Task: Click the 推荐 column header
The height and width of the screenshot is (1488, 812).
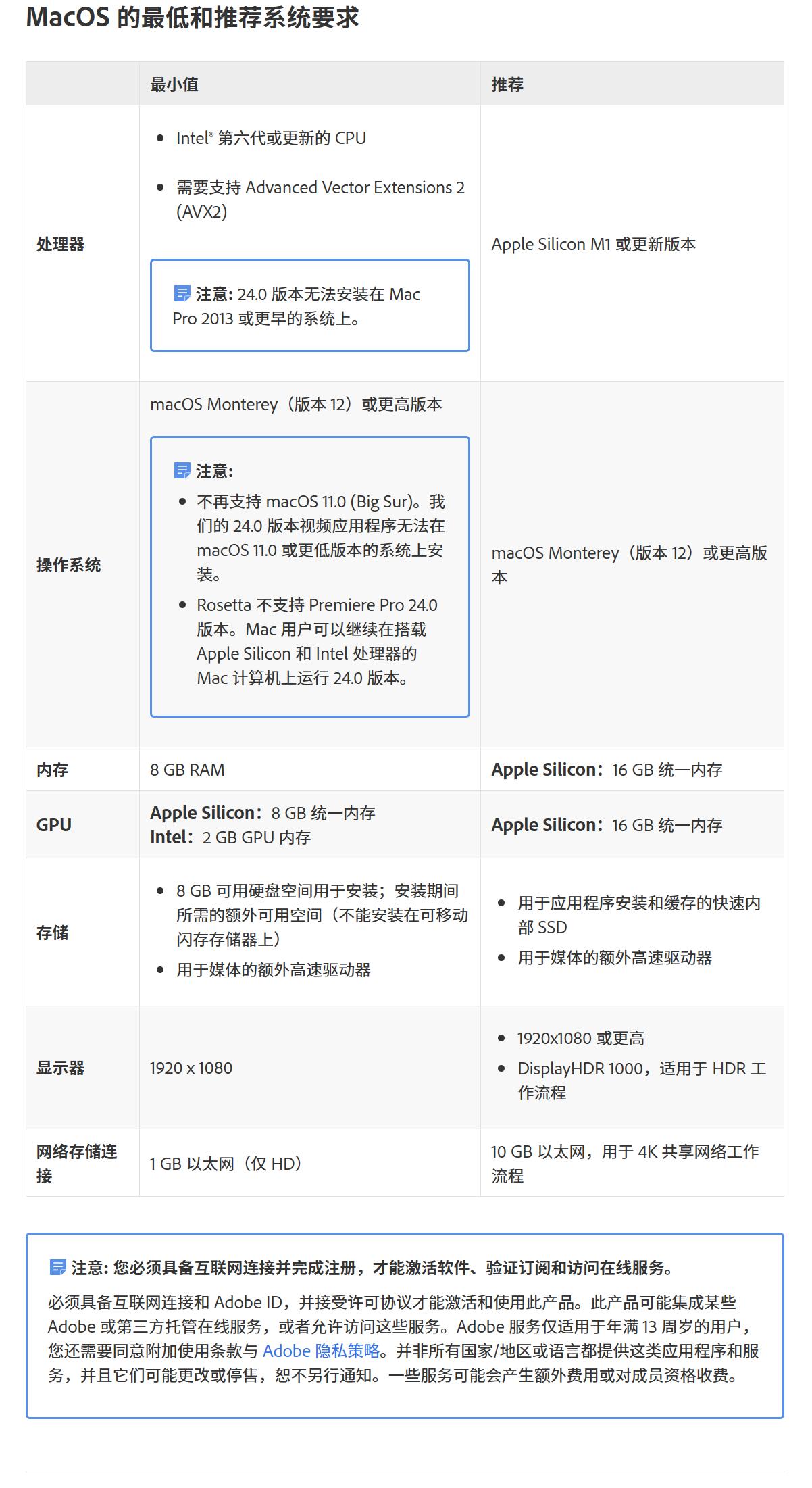Action: click(x=507, y=84)
